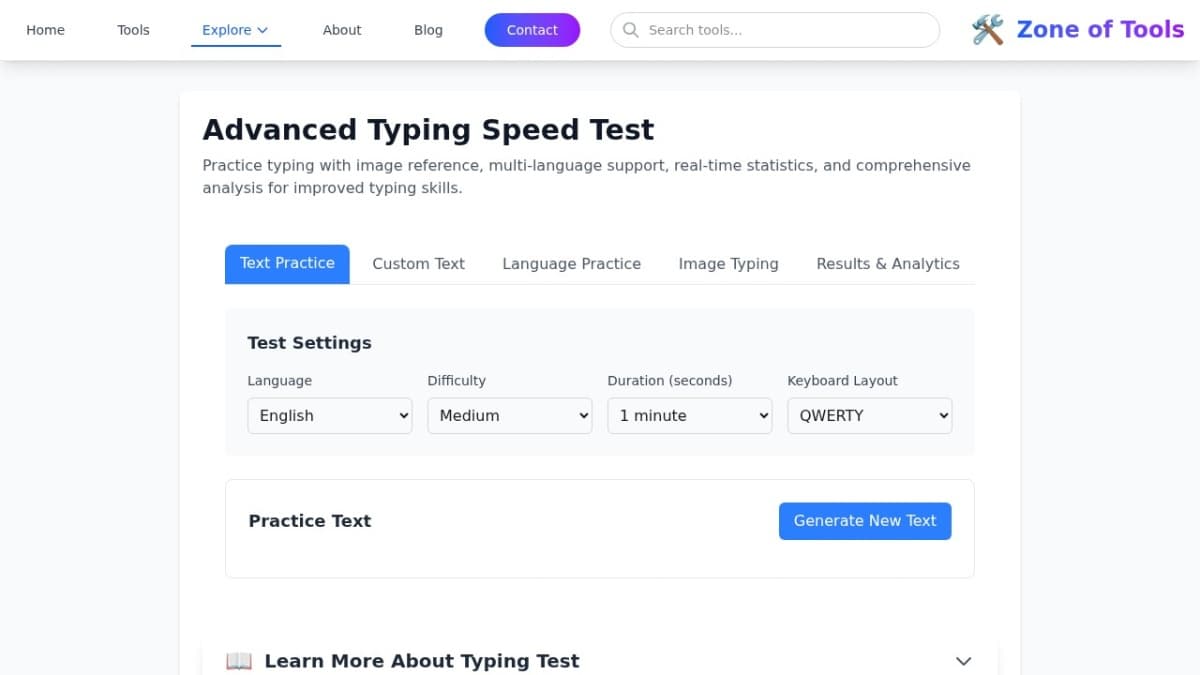Open the Language dropdown

[x=330, y=415]
